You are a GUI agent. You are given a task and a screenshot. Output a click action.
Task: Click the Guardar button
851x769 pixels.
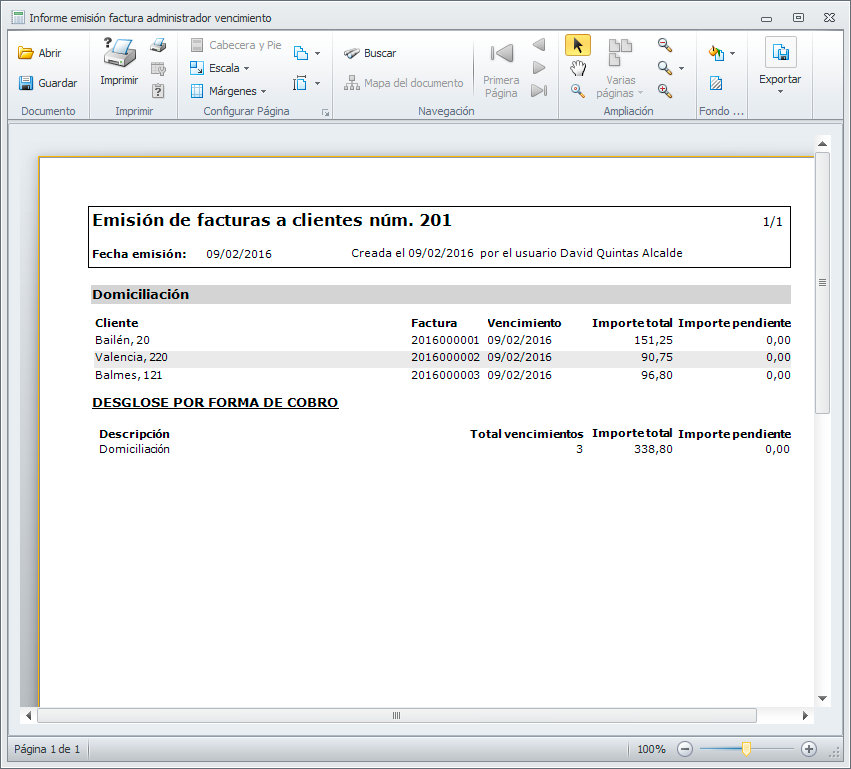pyautogui.click(x=47, y=83)
